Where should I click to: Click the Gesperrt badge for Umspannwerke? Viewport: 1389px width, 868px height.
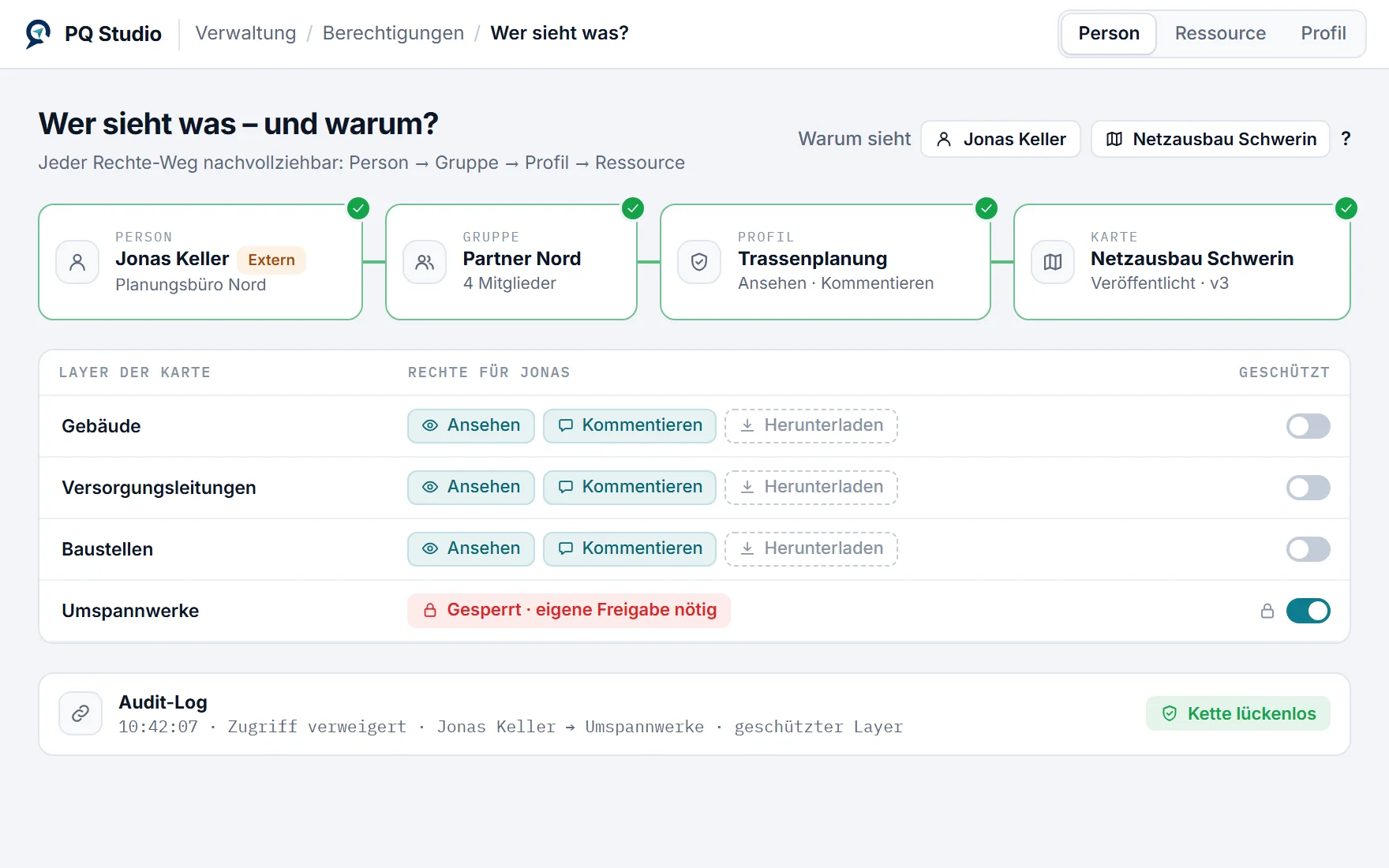pyautogui.click(x=569, y=611)
